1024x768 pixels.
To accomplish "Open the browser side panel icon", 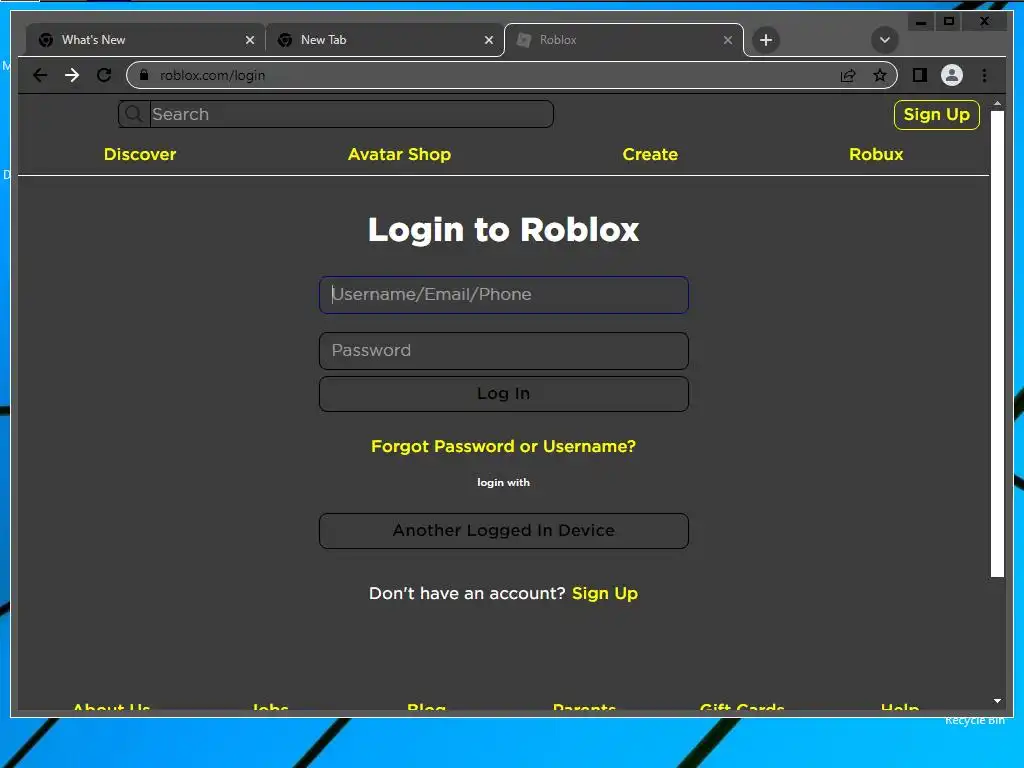I will [x=920, y=75].
